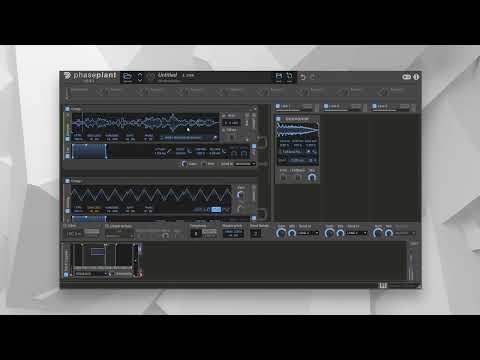
Task: Click the Phase Plant logo
Action: point(90,76)
